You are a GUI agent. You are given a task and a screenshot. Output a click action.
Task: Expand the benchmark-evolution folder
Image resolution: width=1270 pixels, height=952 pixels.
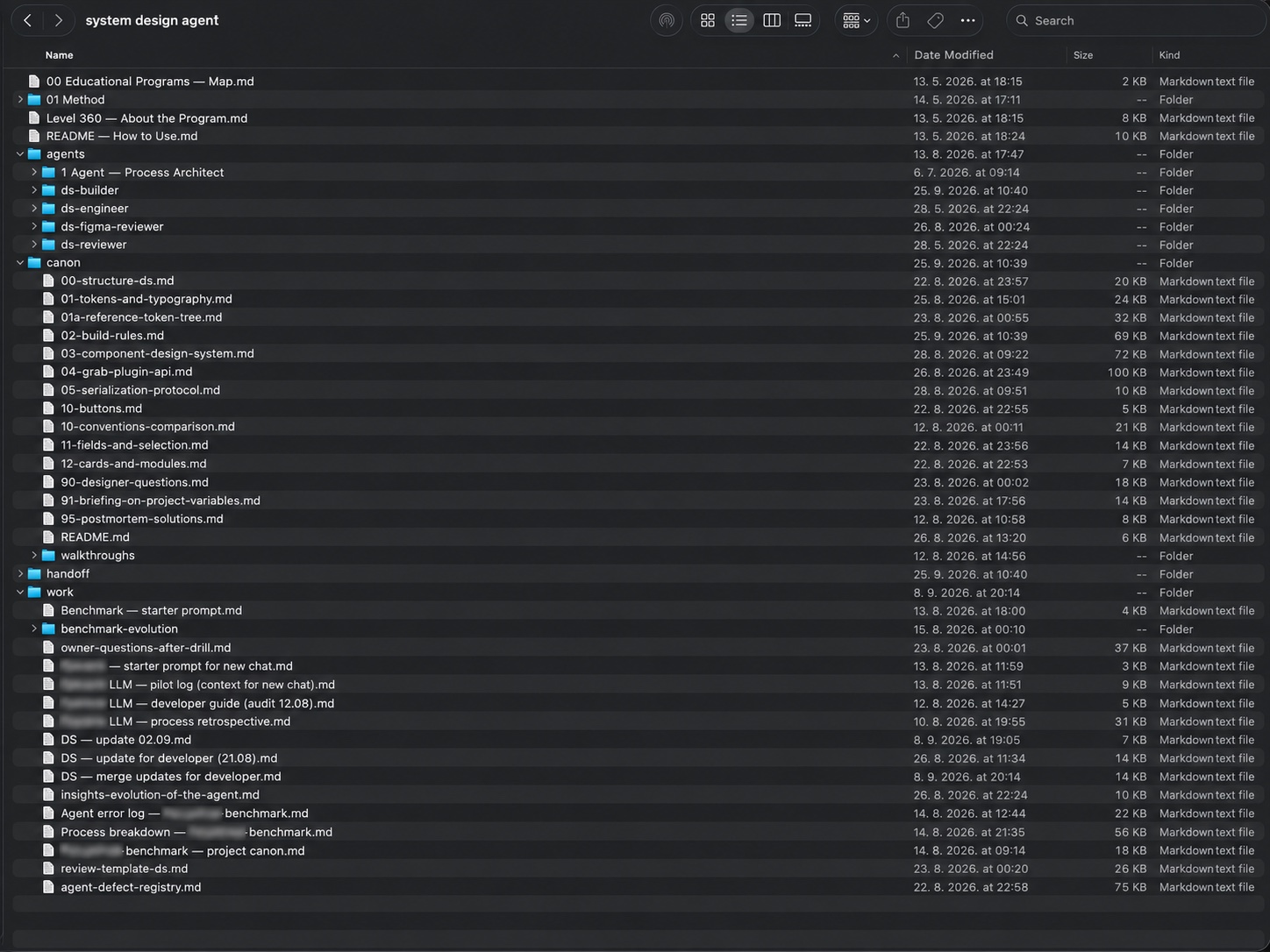tap(34, 629)
